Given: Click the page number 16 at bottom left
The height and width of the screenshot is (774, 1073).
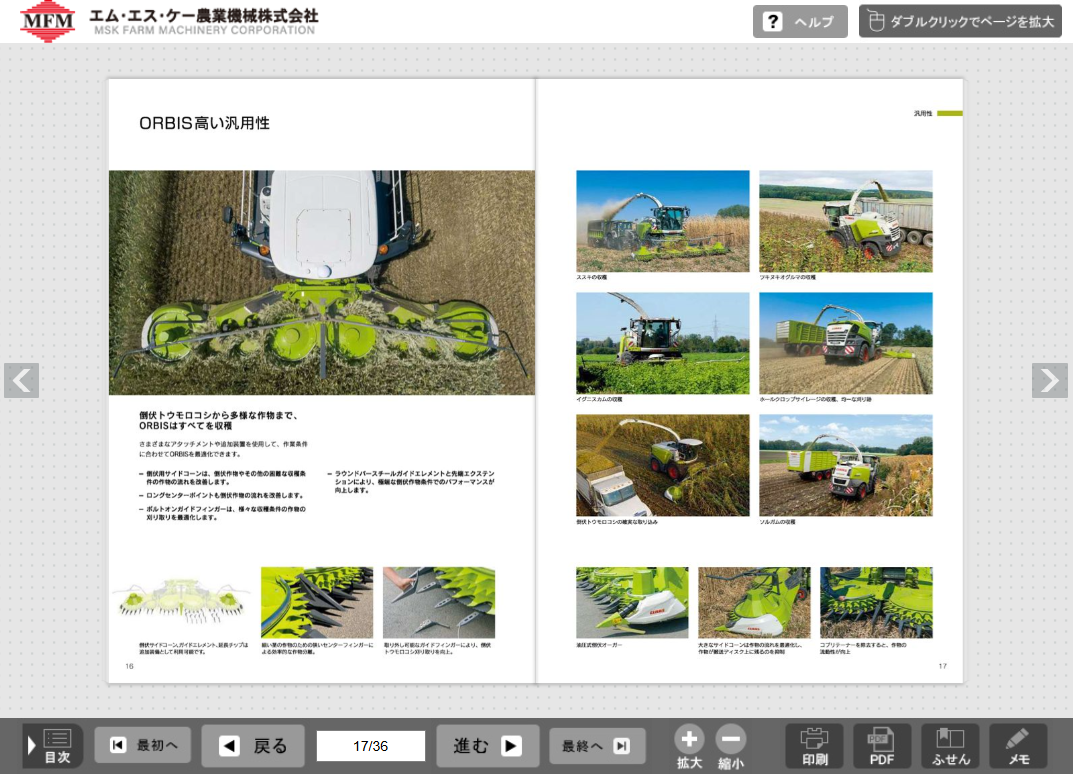Looking at the screenshot, I should 129,666.
